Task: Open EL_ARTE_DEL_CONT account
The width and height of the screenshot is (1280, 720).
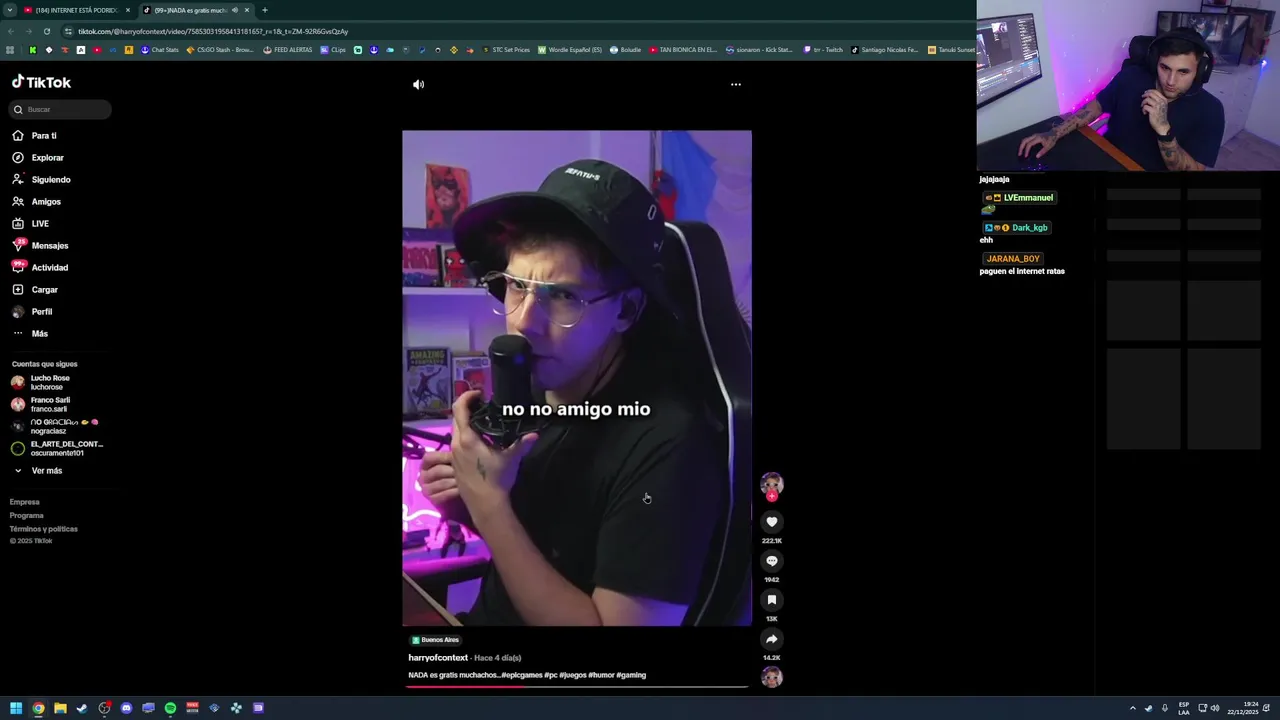Action: point(55,448)
